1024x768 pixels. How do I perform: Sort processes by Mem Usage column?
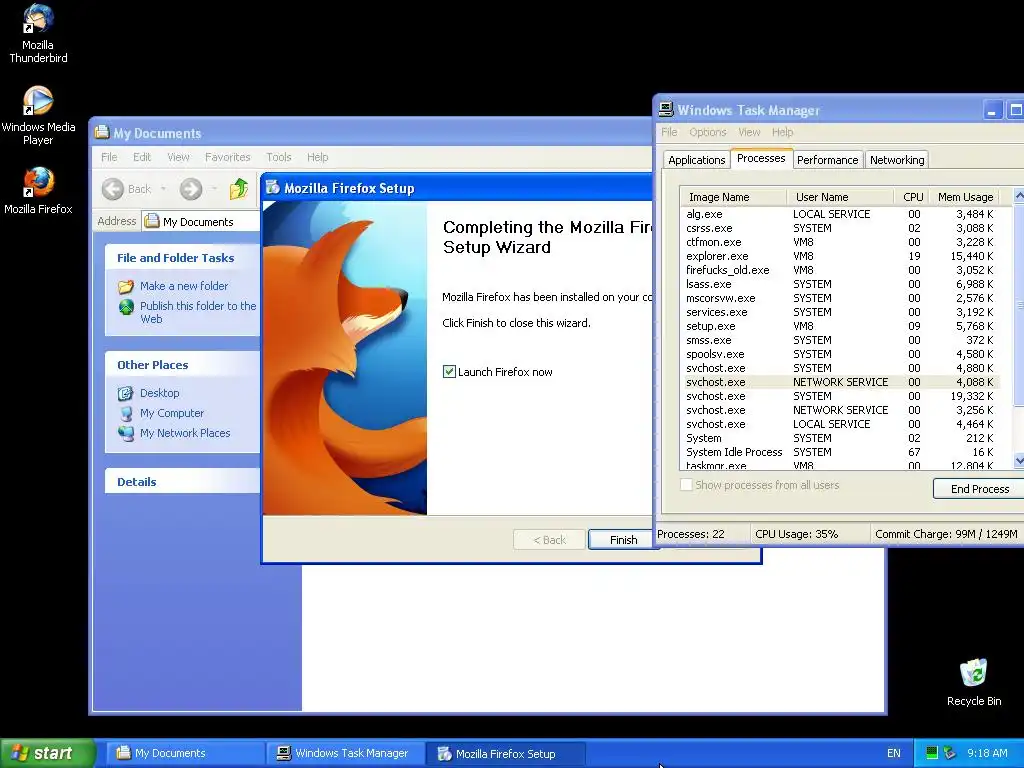tap(965, 197)
